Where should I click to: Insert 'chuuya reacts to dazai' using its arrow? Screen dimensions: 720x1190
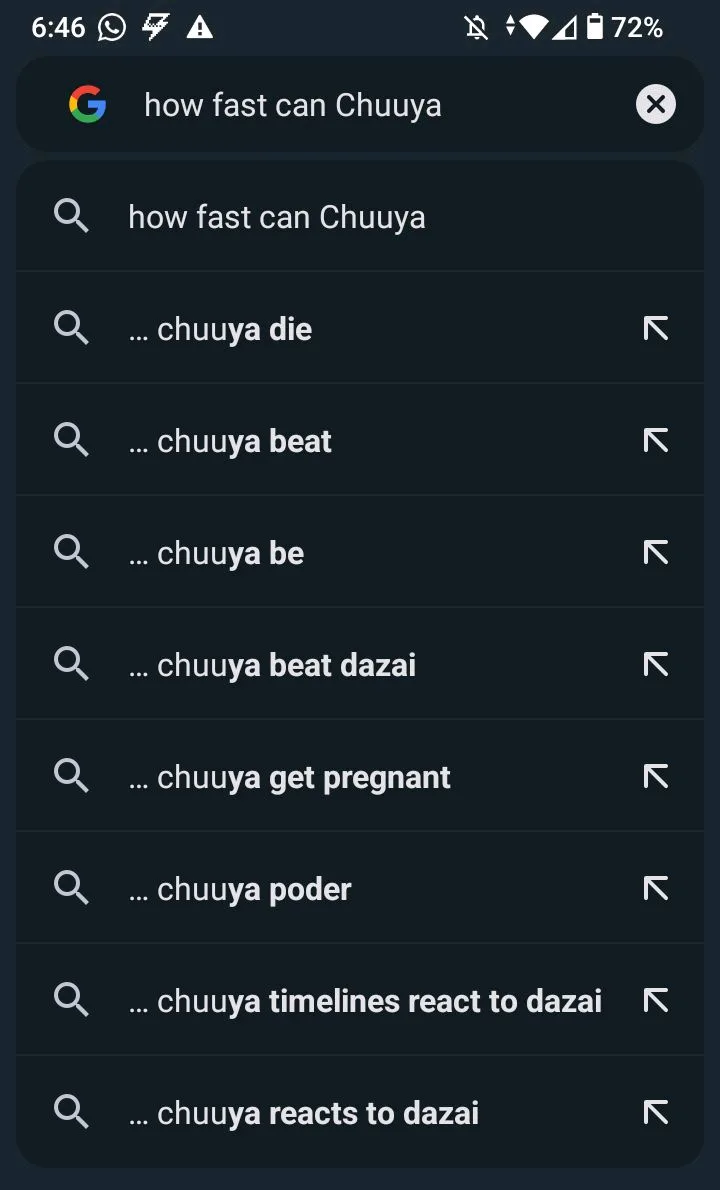click(x=656, y=1113)
